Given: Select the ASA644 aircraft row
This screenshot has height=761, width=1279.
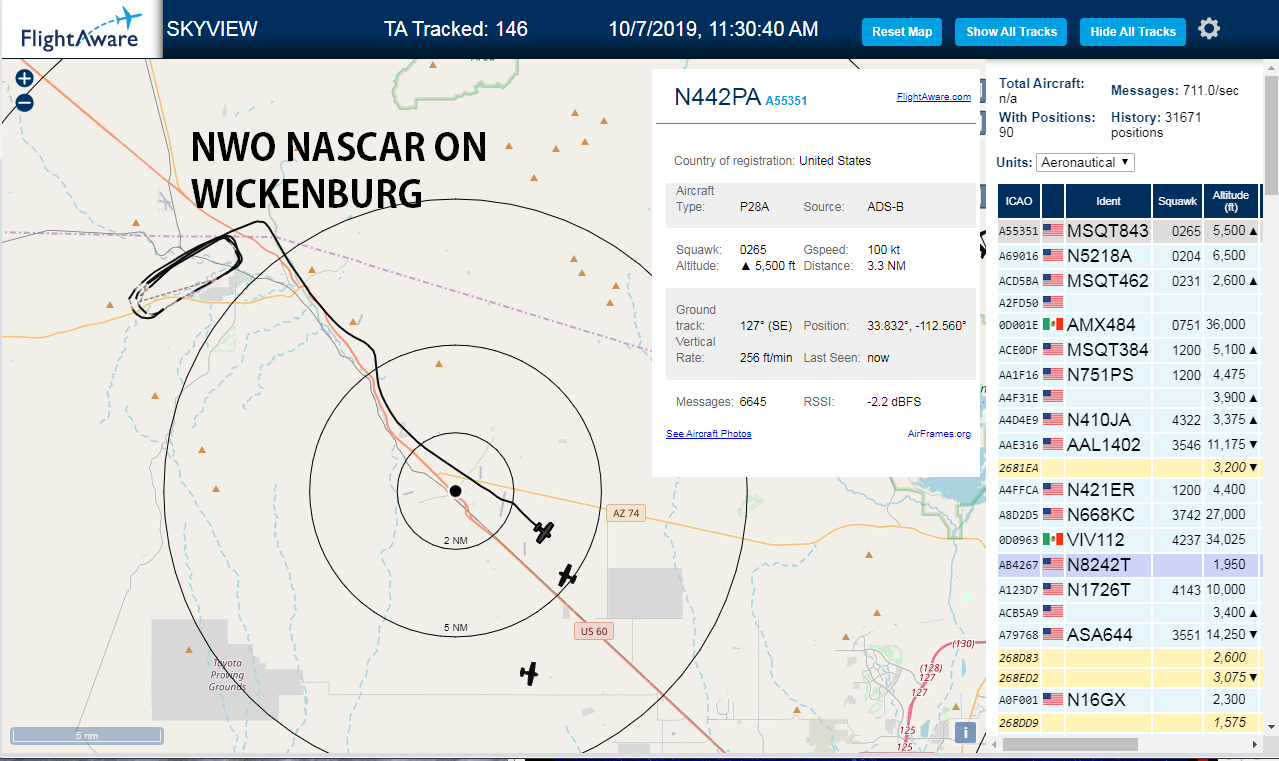Looking at the screenshot, I should [1128, 634].
